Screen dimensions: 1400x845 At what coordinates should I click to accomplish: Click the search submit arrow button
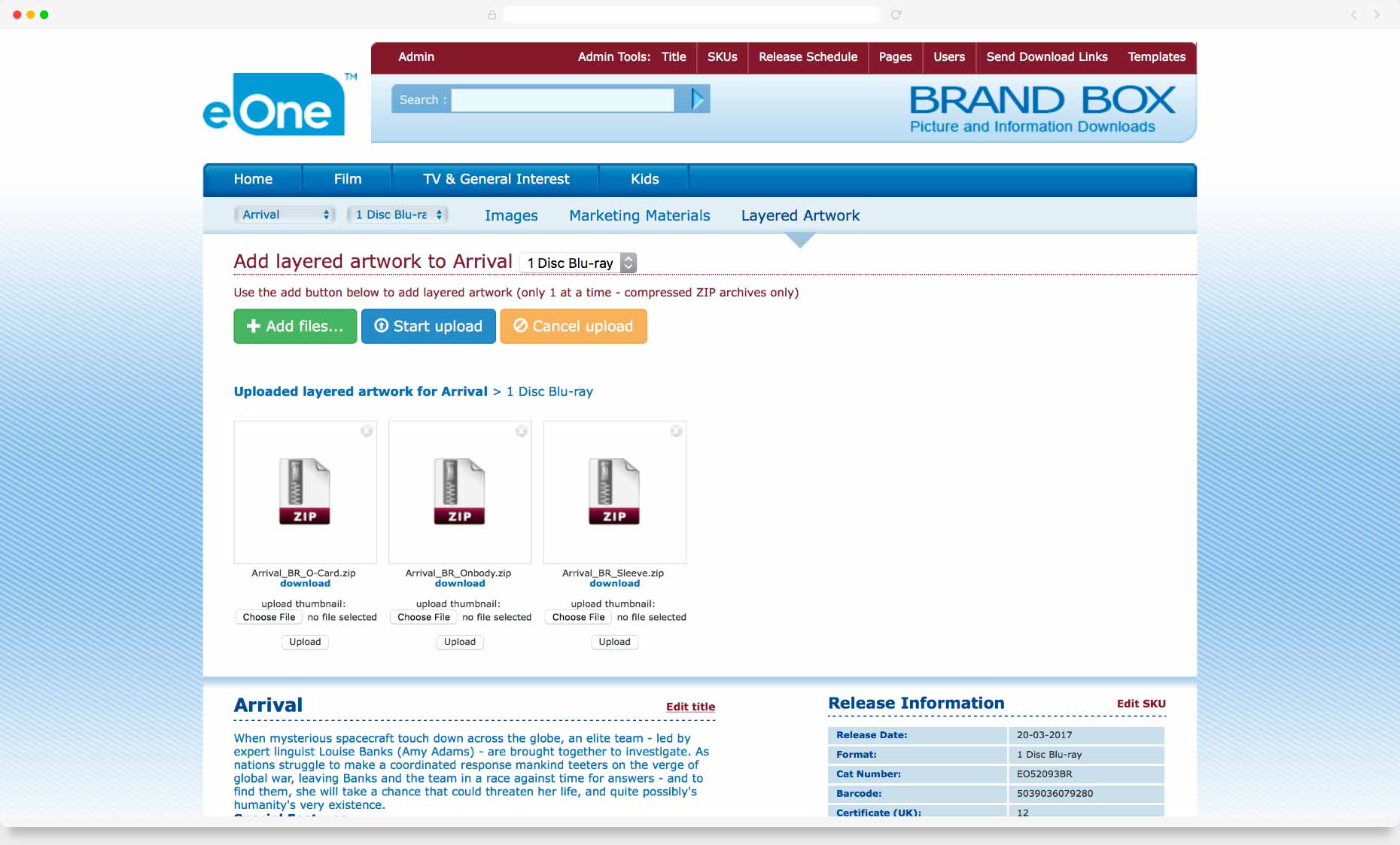698,99
